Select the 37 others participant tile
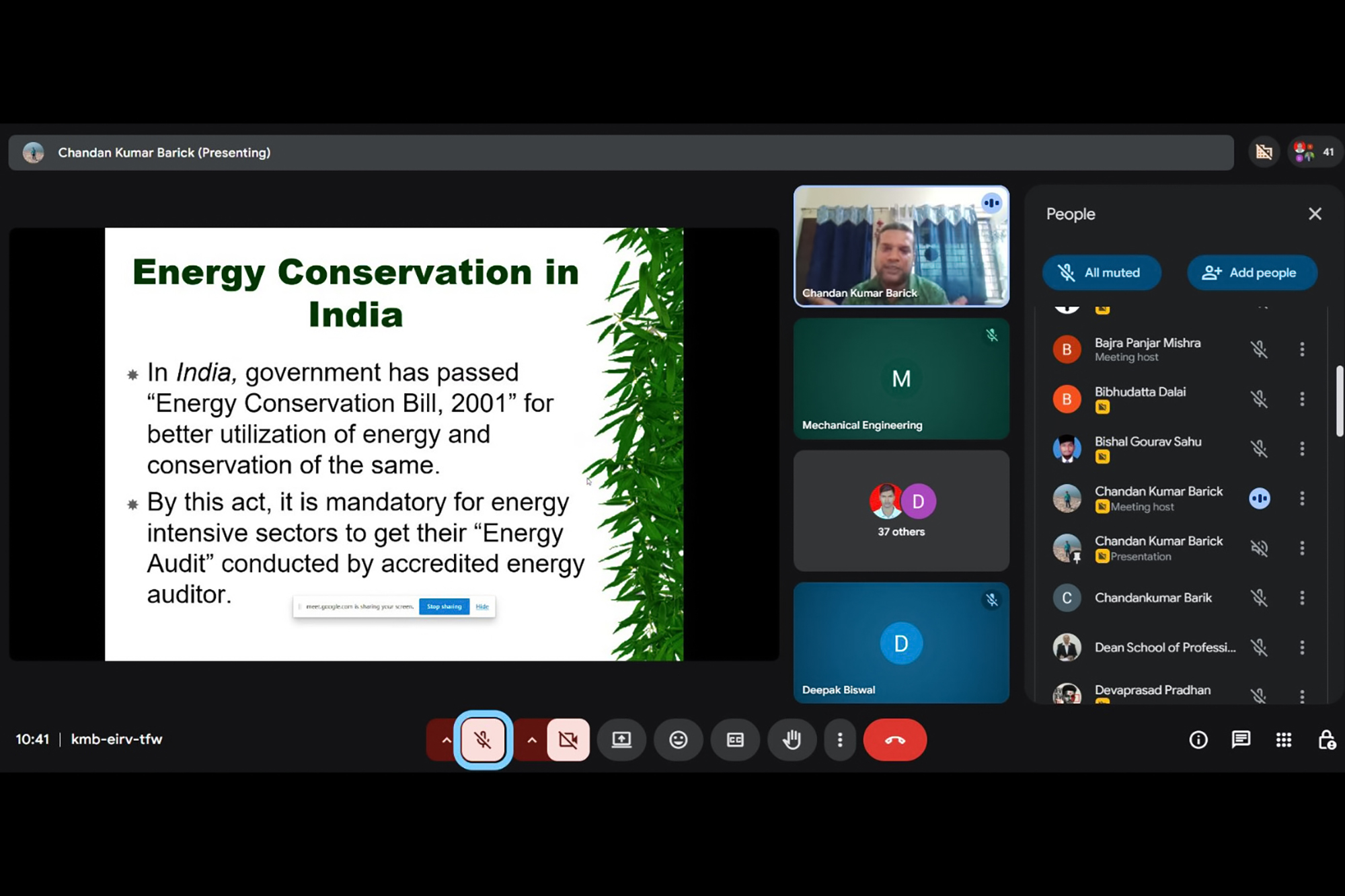Screen dimensions: 1345x896 (901, 511)
